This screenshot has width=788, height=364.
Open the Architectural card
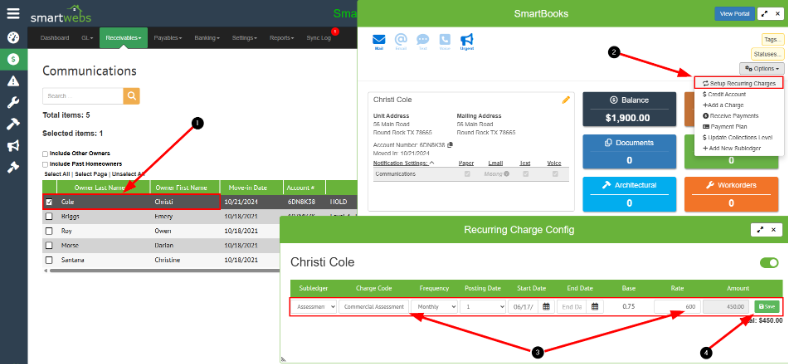pyautogui.click(x=629, y=194)
